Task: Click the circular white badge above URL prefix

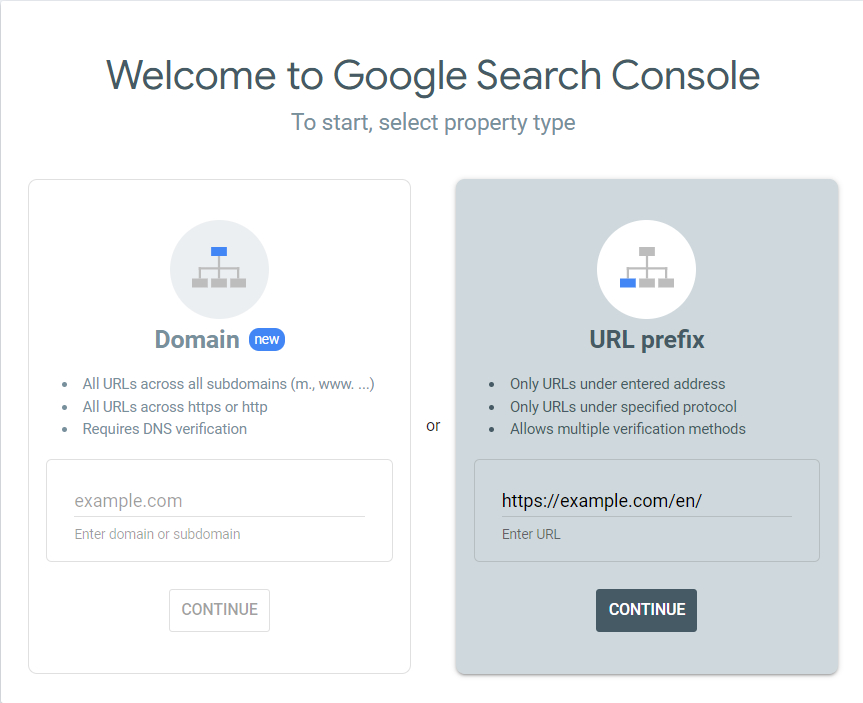Action: (646, 268)
